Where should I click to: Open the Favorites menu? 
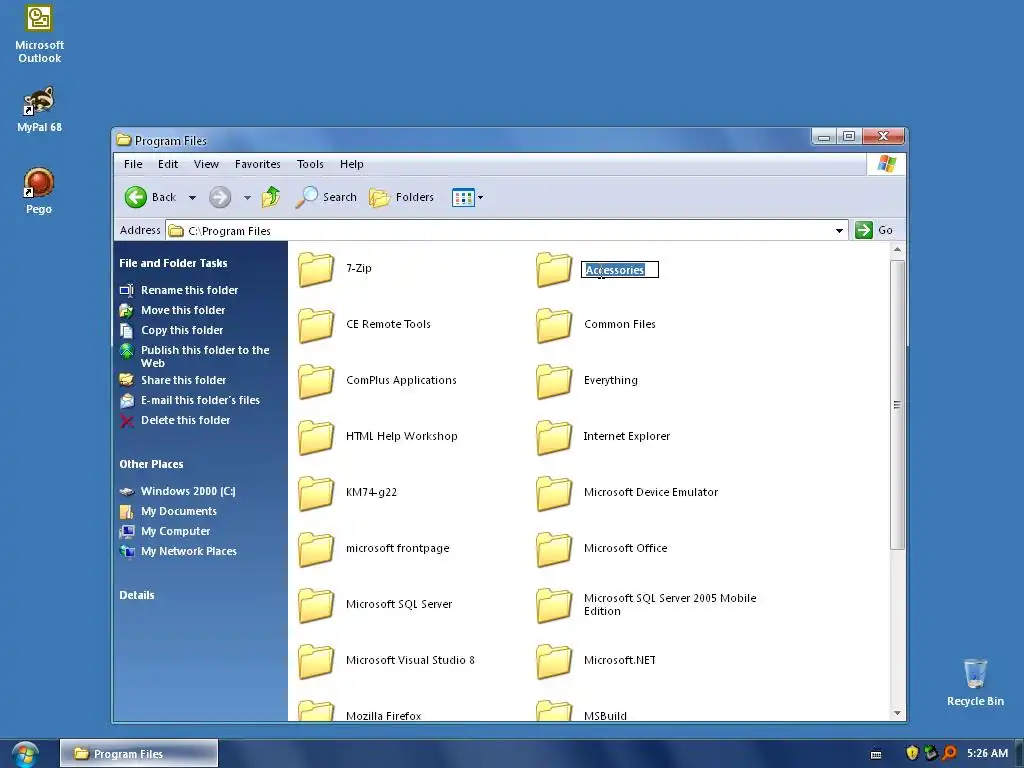258,164
